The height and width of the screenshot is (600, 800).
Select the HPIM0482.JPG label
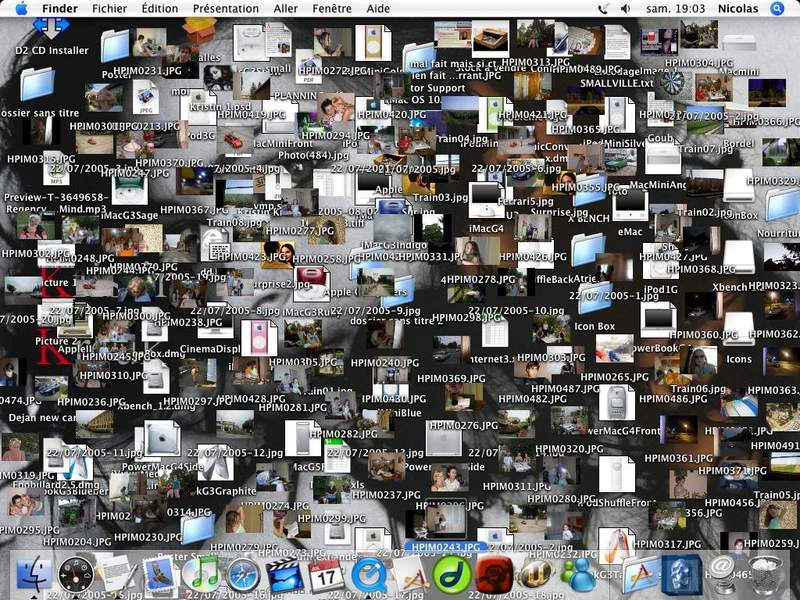[x=532, y=398]
